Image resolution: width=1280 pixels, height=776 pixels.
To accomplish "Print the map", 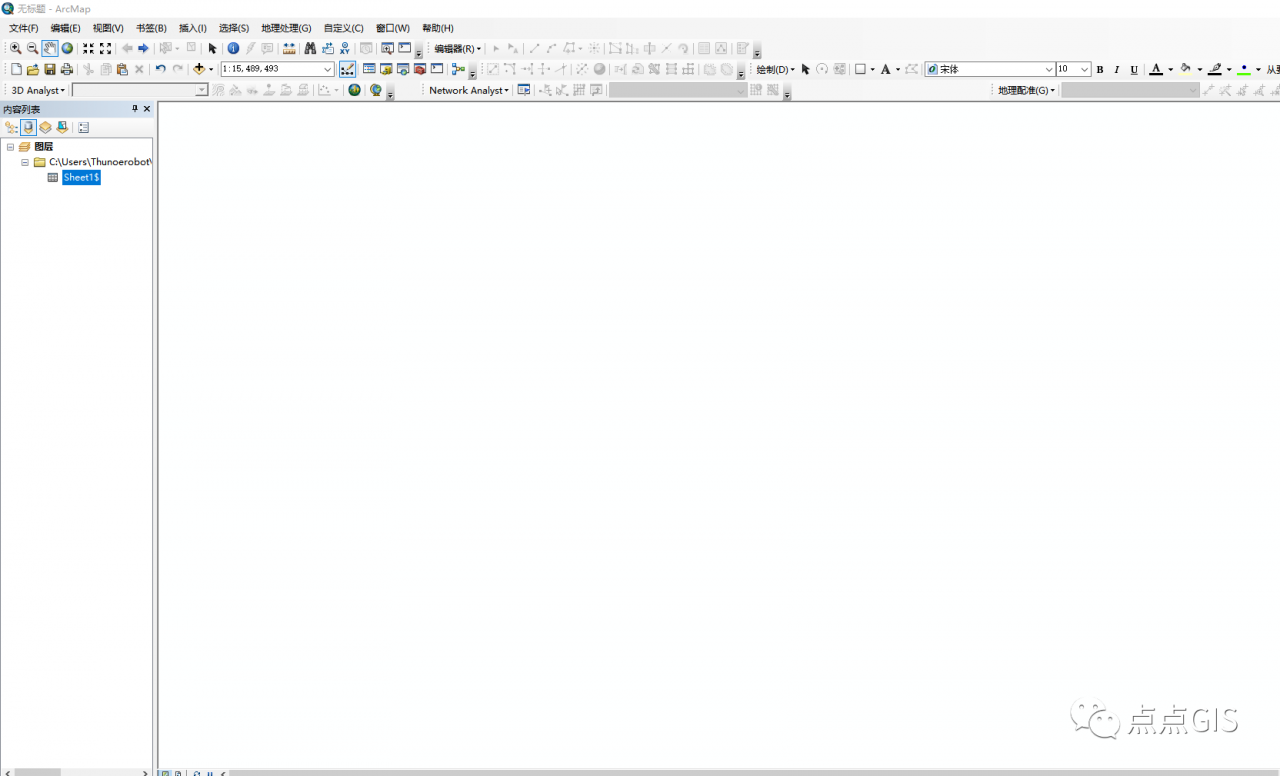I will coord(67,69).
